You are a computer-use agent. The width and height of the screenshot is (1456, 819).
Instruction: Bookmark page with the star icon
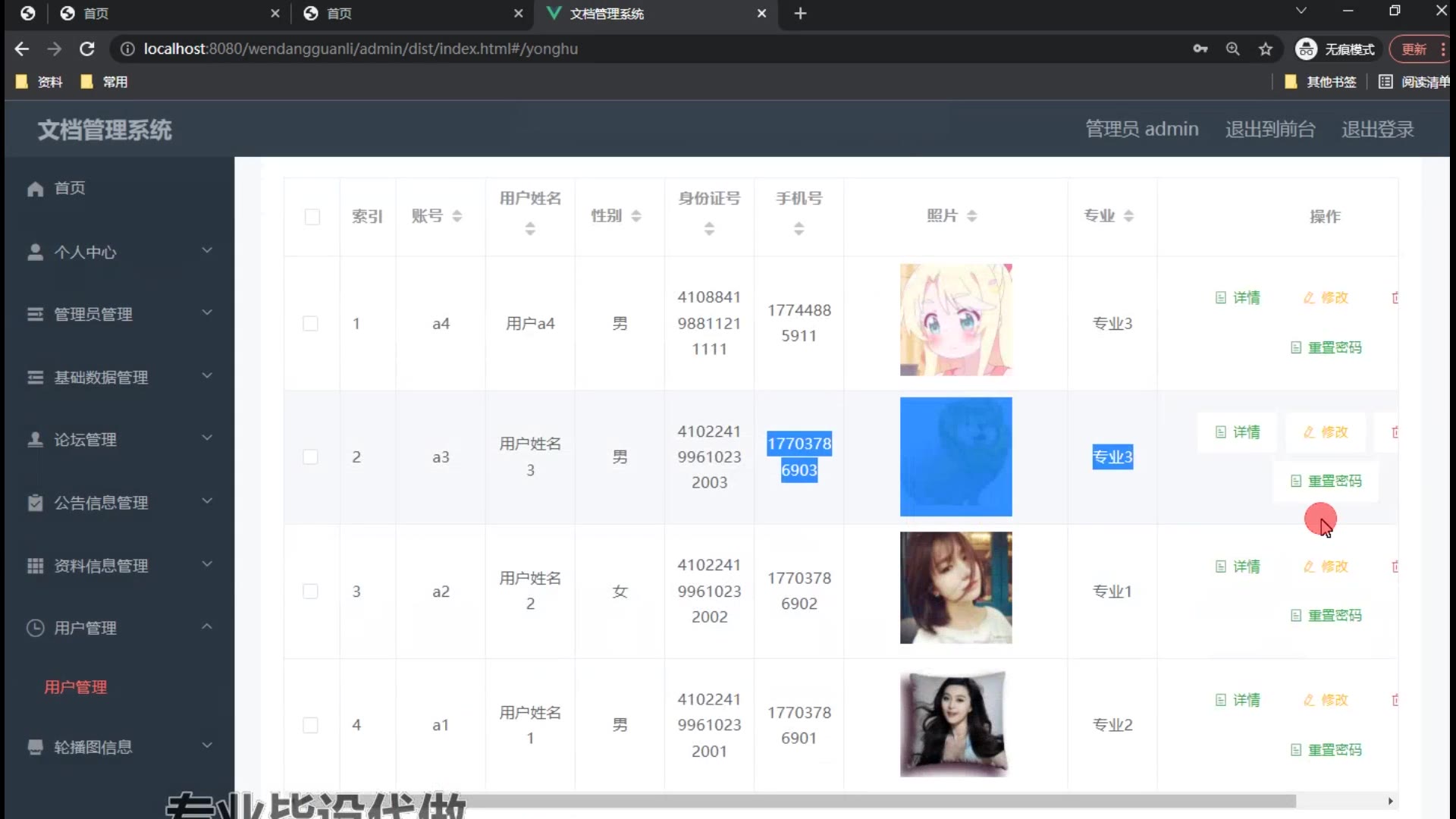[1265, 49]
